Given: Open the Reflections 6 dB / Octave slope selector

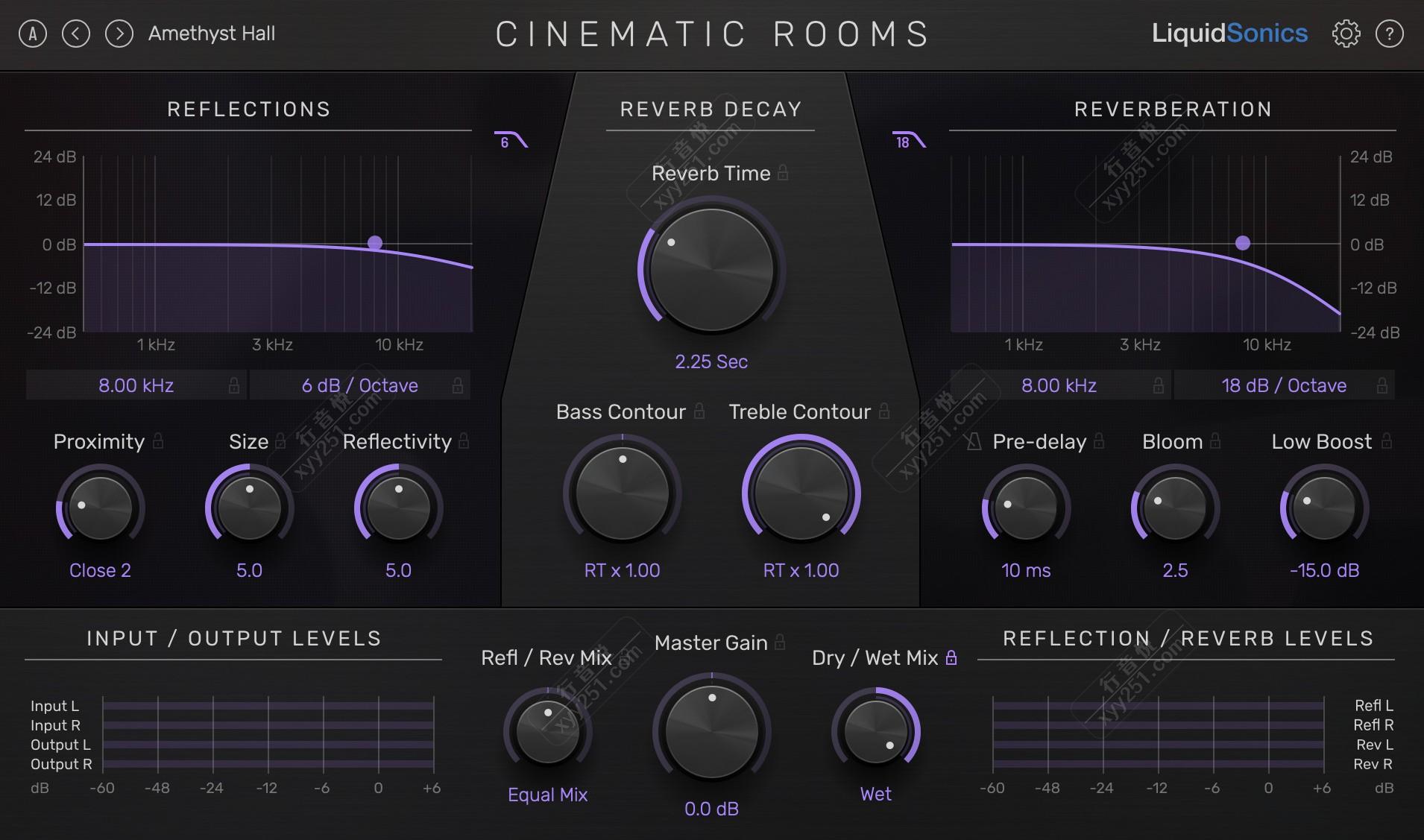Looking at the screenshot, I should 360,385.
